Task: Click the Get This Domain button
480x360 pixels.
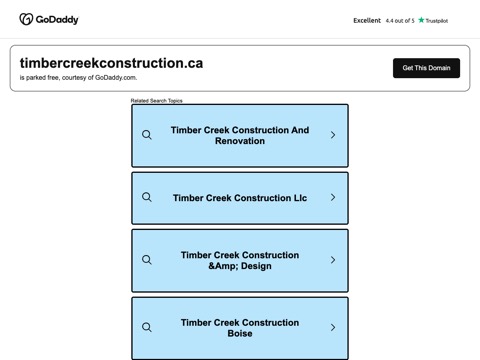Action: pyautogui.click(x=426, y=68)
